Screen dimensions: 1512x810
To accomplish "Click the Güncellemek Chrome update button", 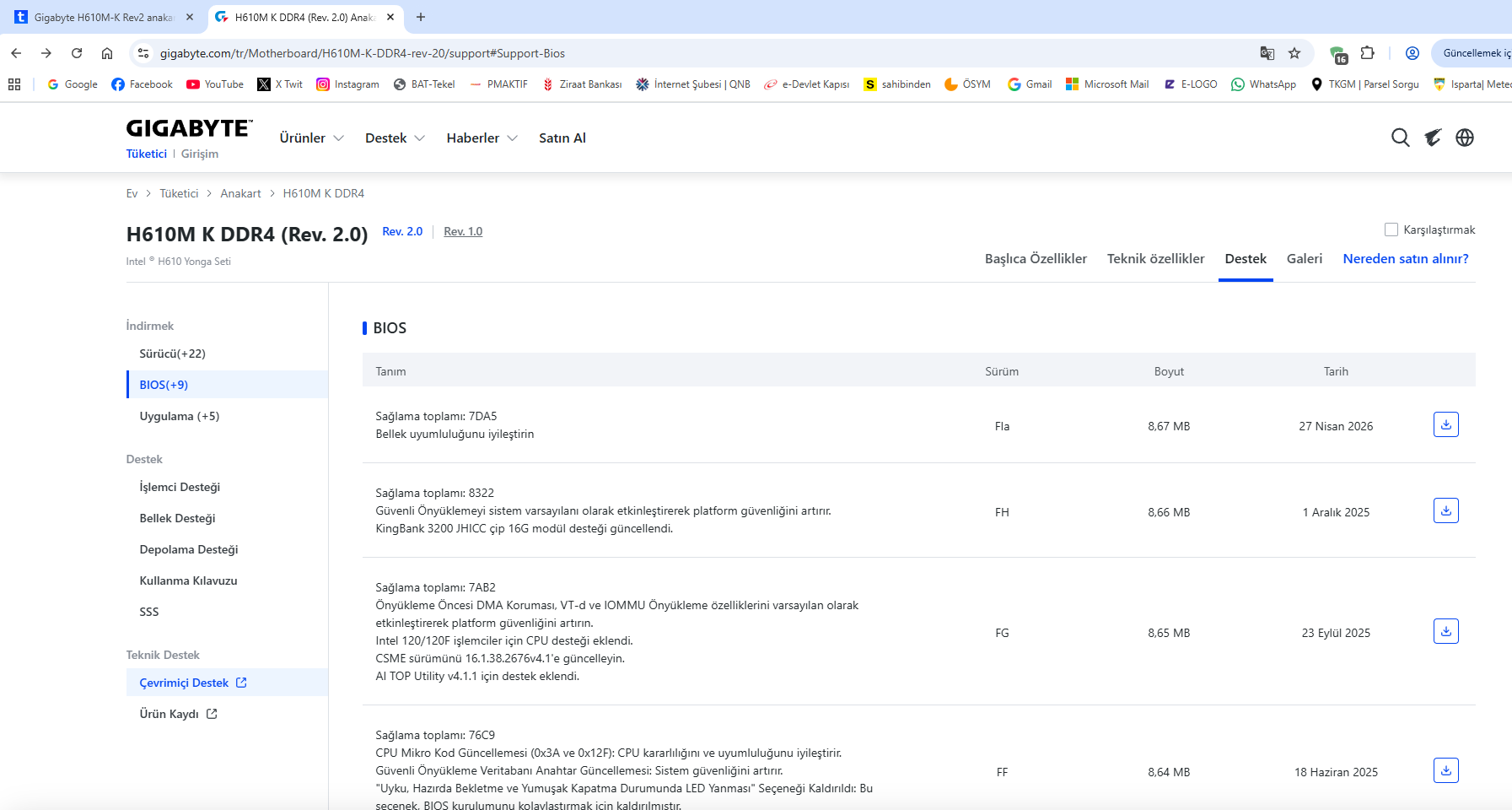I will 1472,53.
